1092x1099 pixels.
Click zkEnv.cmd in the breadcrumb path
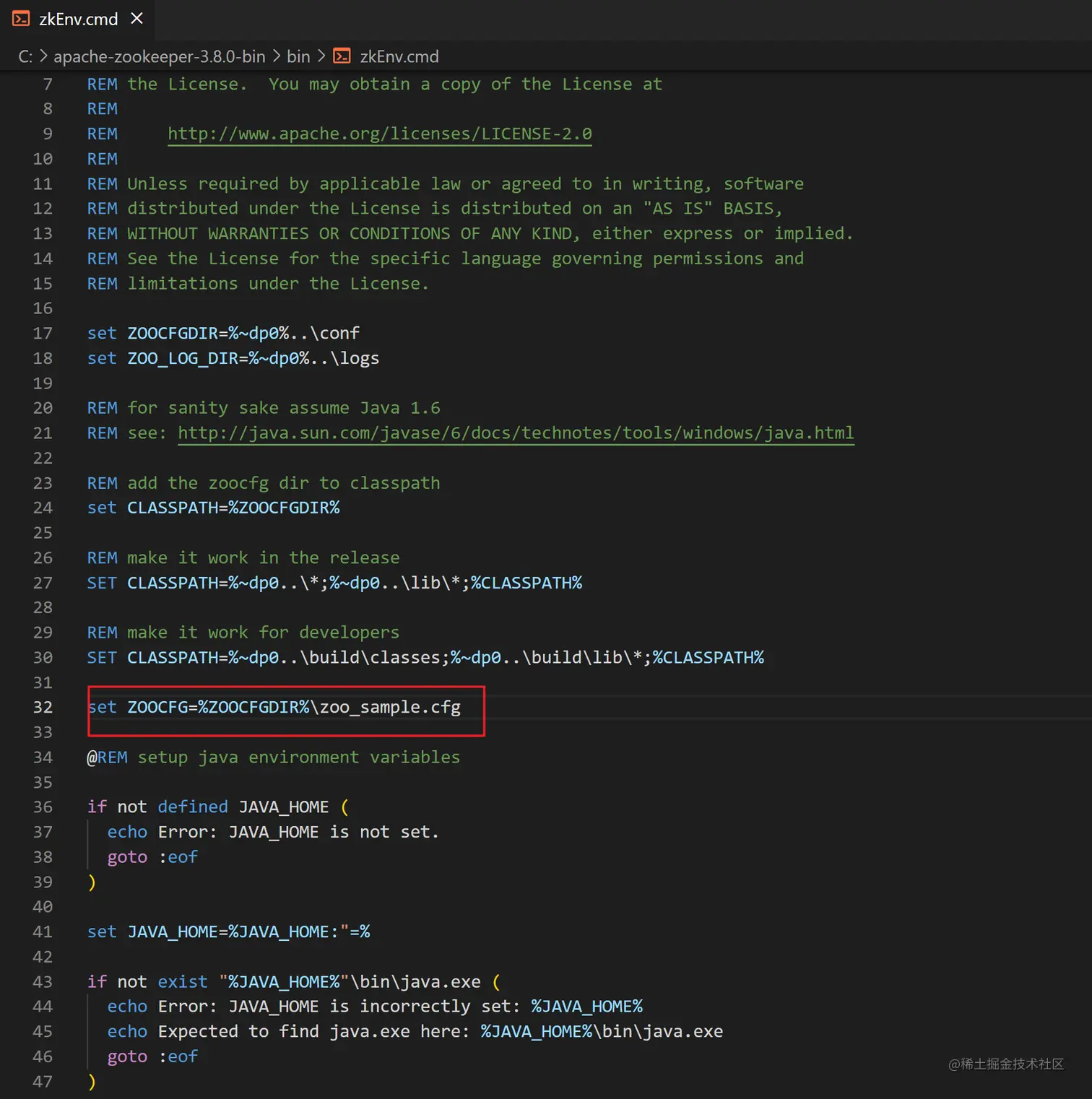pyautogui.click(x=399, y=56)
